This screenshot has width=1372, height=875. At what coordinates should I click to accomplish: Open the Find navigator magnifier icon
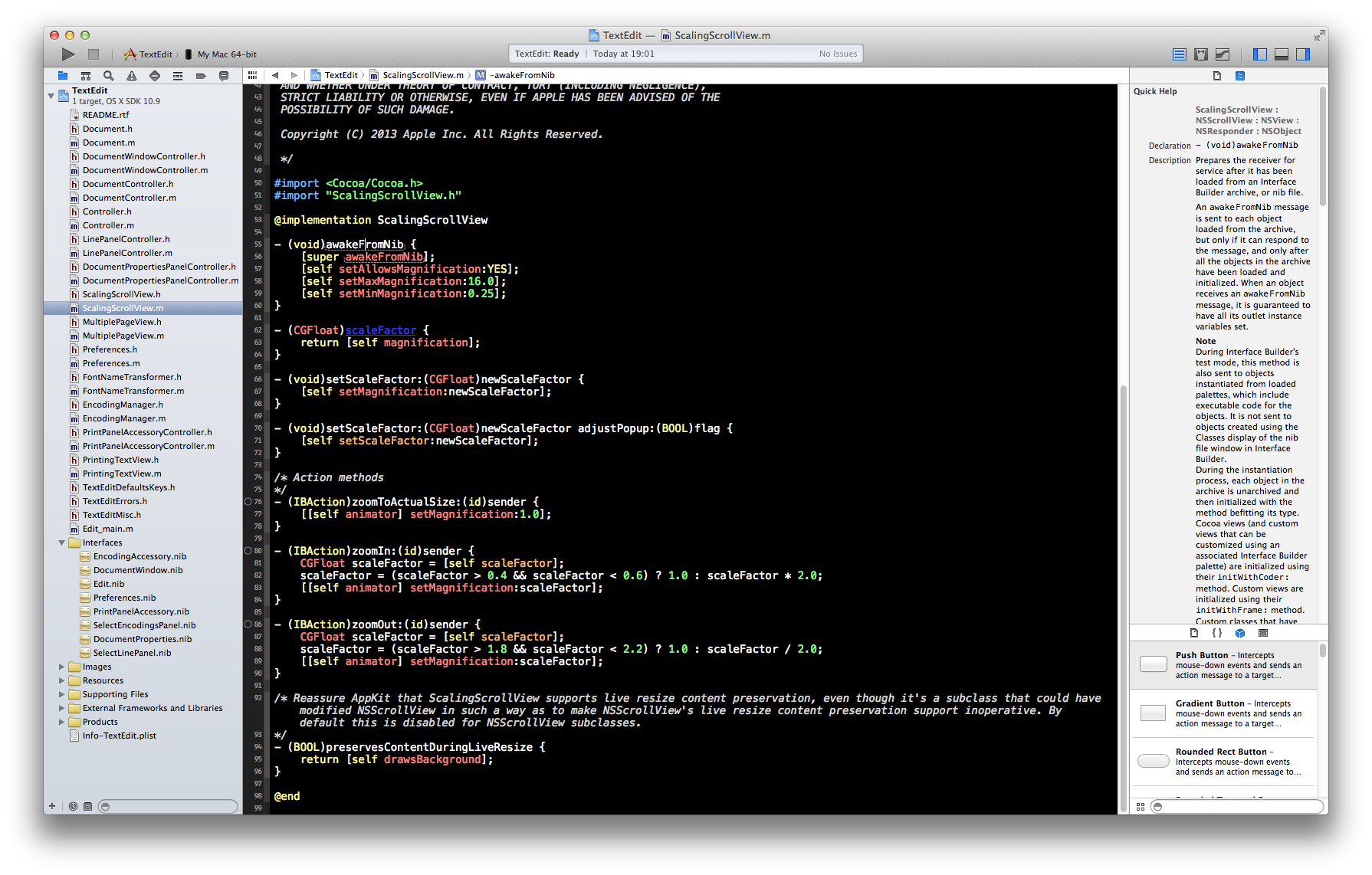click(x=109, y=75)
